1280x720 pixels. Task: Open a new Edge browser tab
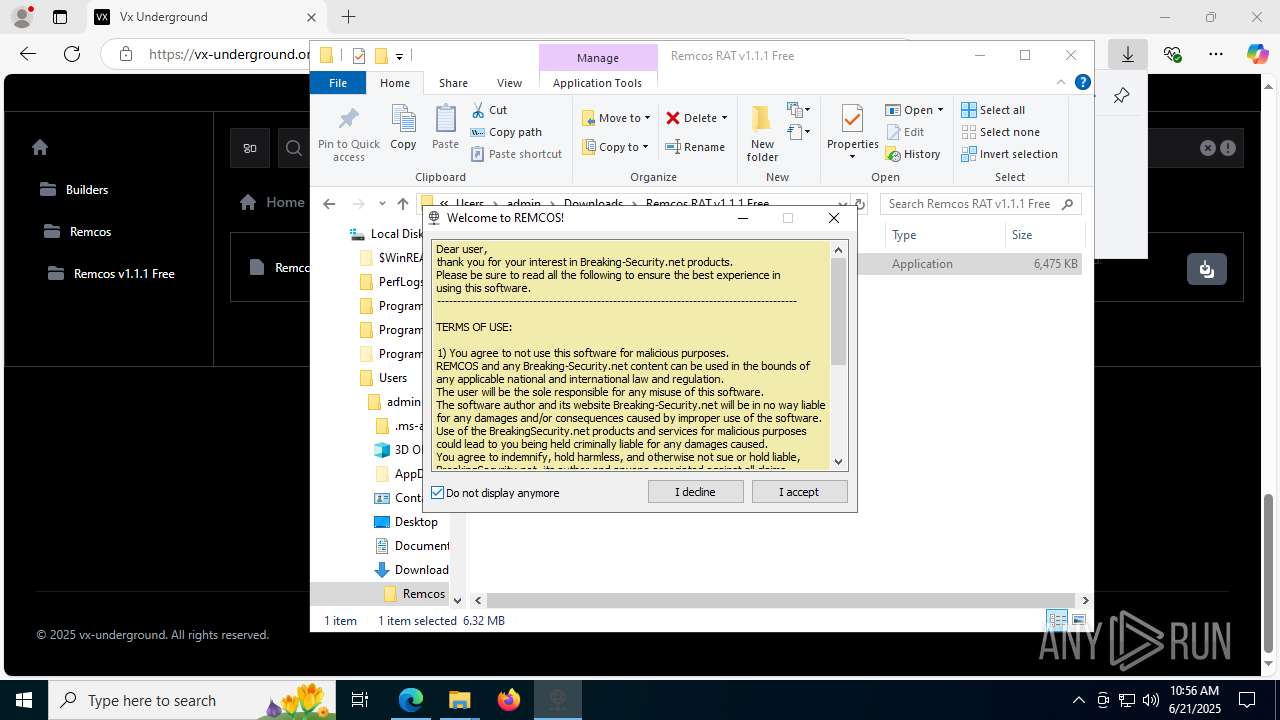tap(348, 17)
